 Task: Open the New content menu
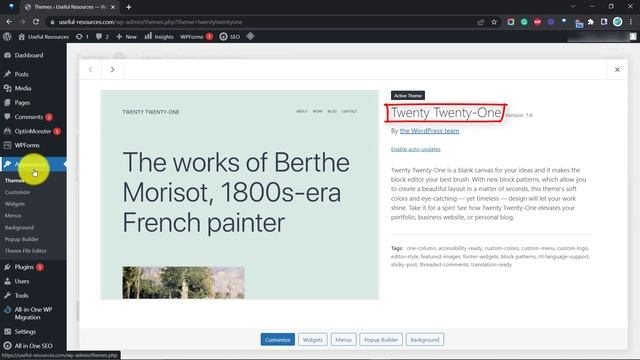click(x=126, y=37)
